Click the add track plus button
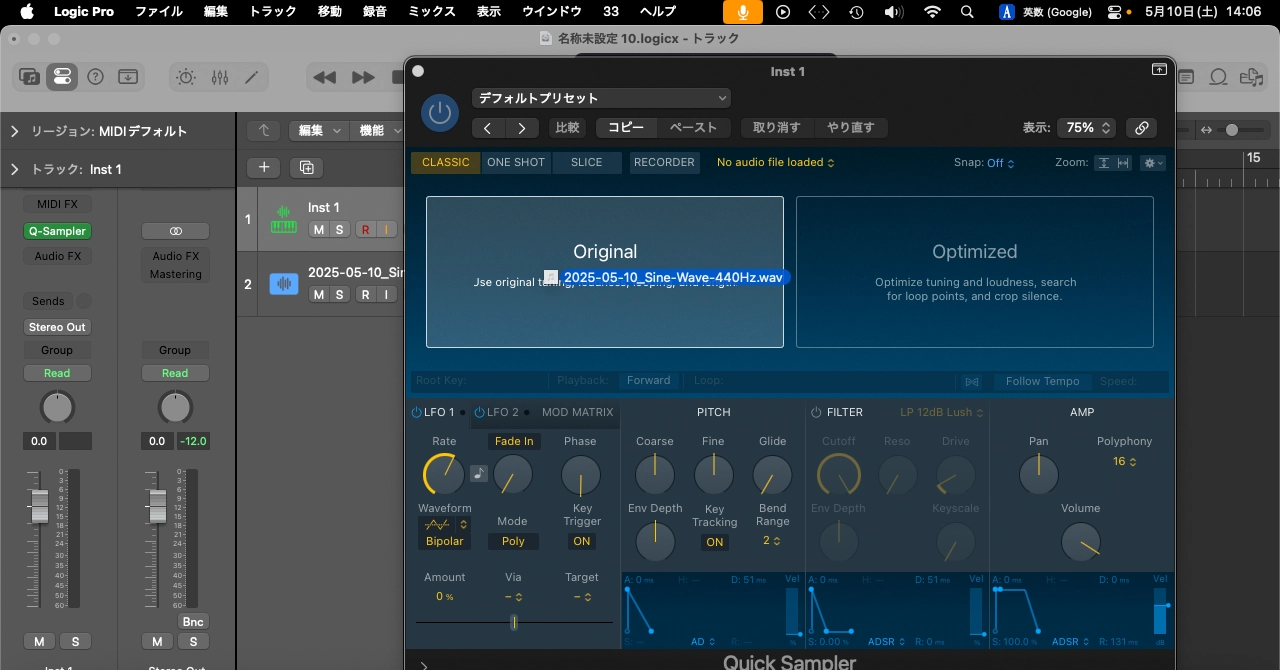The height and width of the screenshot is (670, 1280). [264, 167]
